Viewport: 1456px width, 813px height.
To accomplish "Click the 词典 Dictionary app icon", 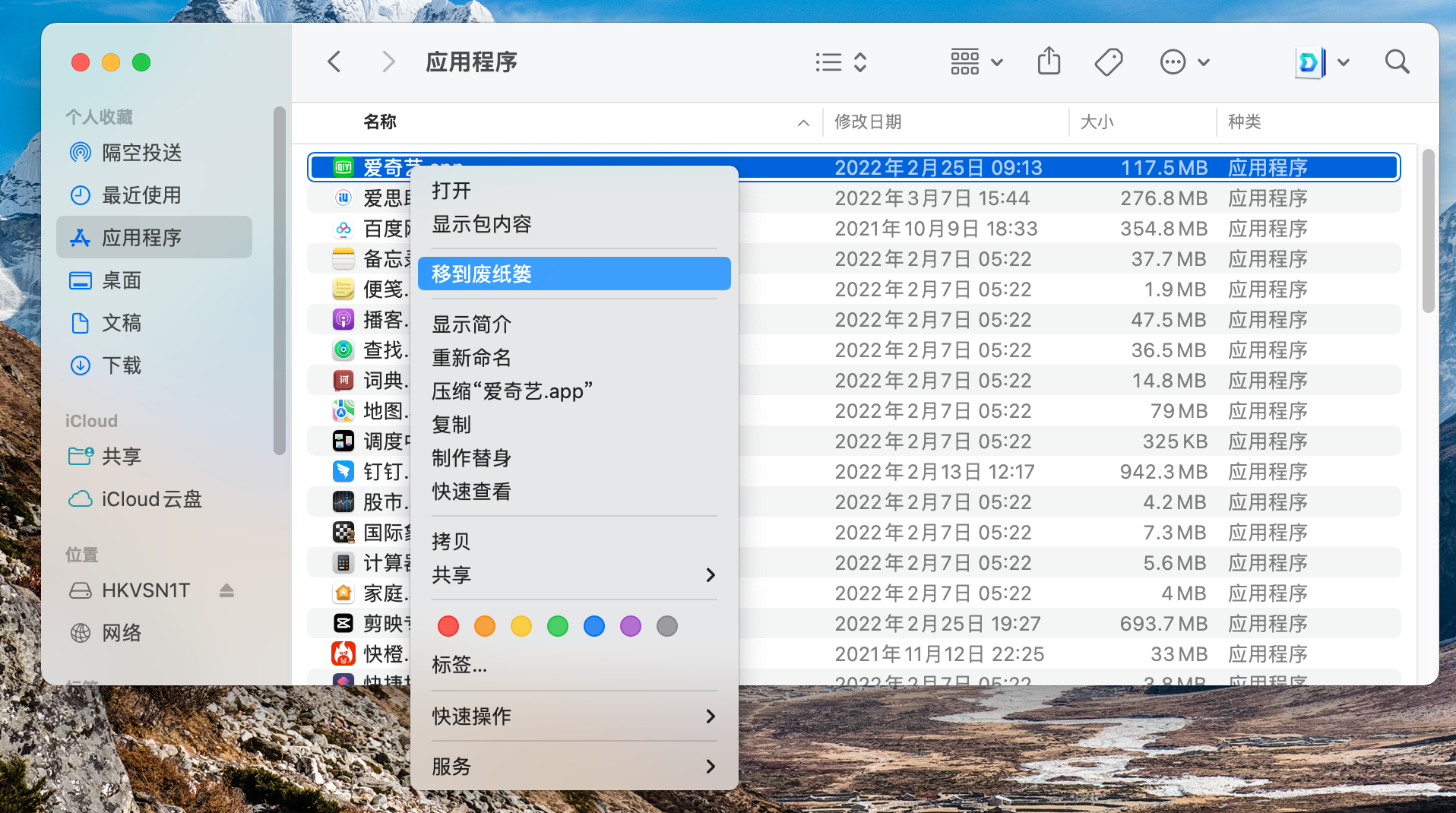I will 343,380.
